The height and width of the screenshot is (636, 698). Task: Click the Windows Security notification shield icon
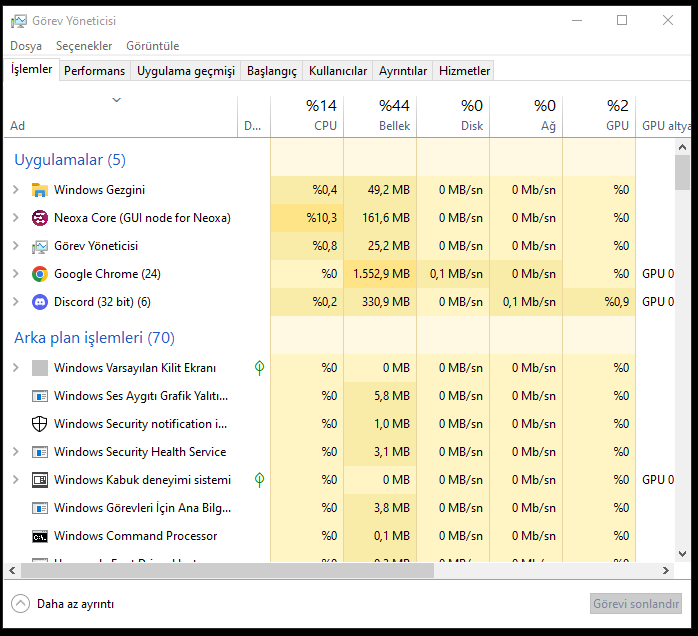[x=40, y=424]
